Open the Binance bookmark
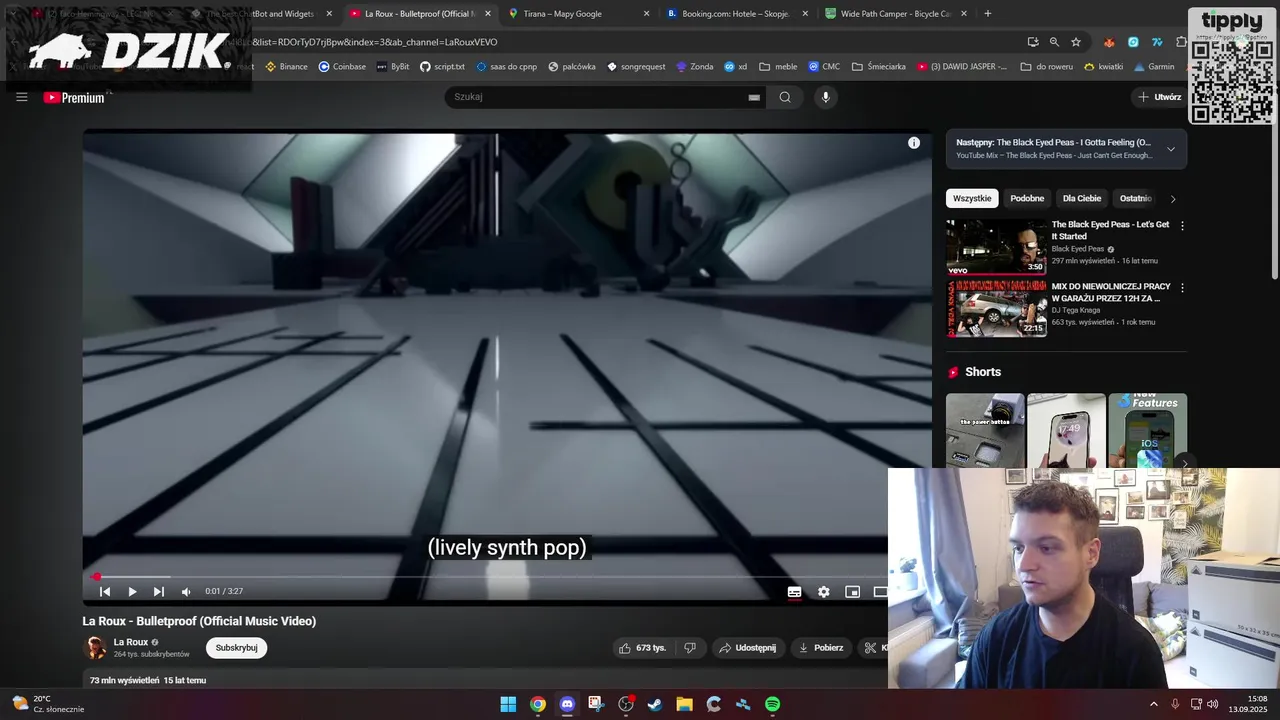Viewport: 1280px width, 720px height. coord(286,67)
